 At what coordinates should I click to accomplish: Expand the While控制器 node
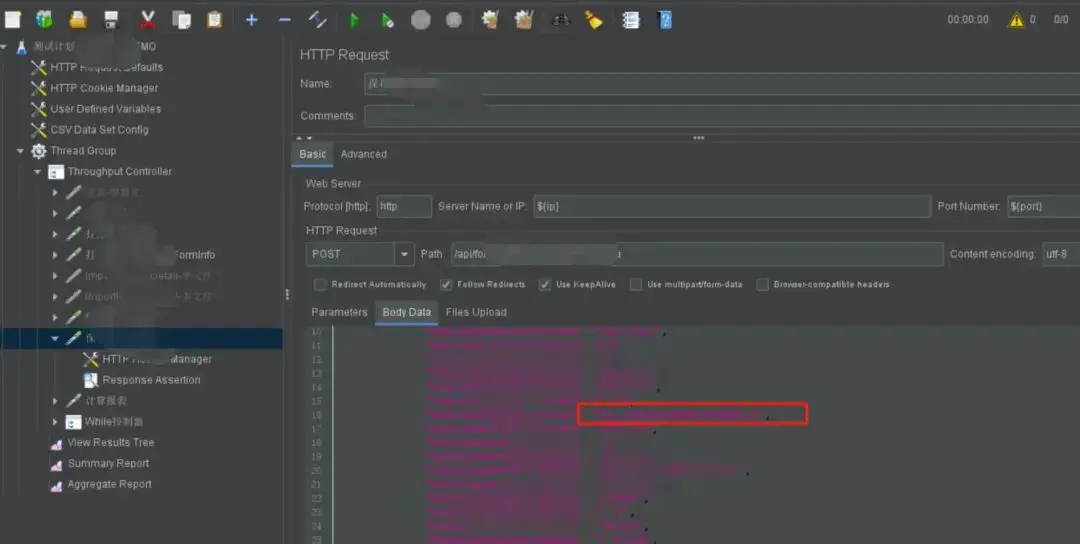pos(55,421)
